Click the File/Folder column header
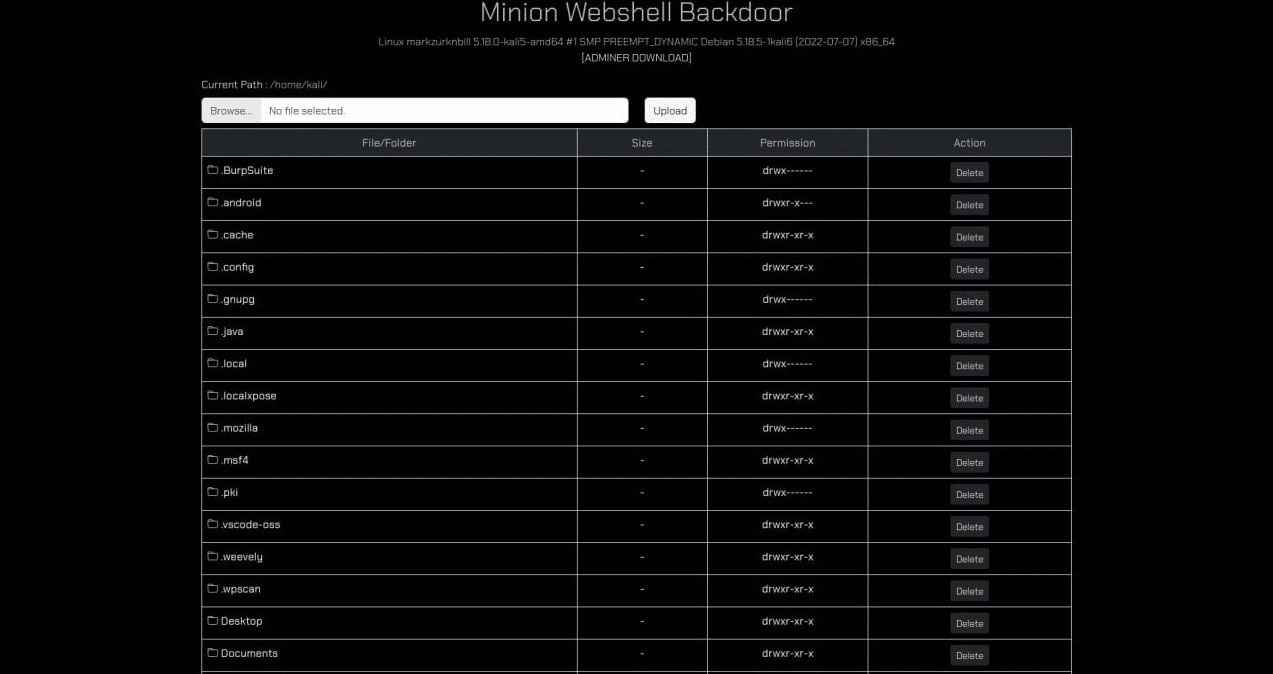The height and width of the screenshot is (674, 1273). tap(389, 142)
